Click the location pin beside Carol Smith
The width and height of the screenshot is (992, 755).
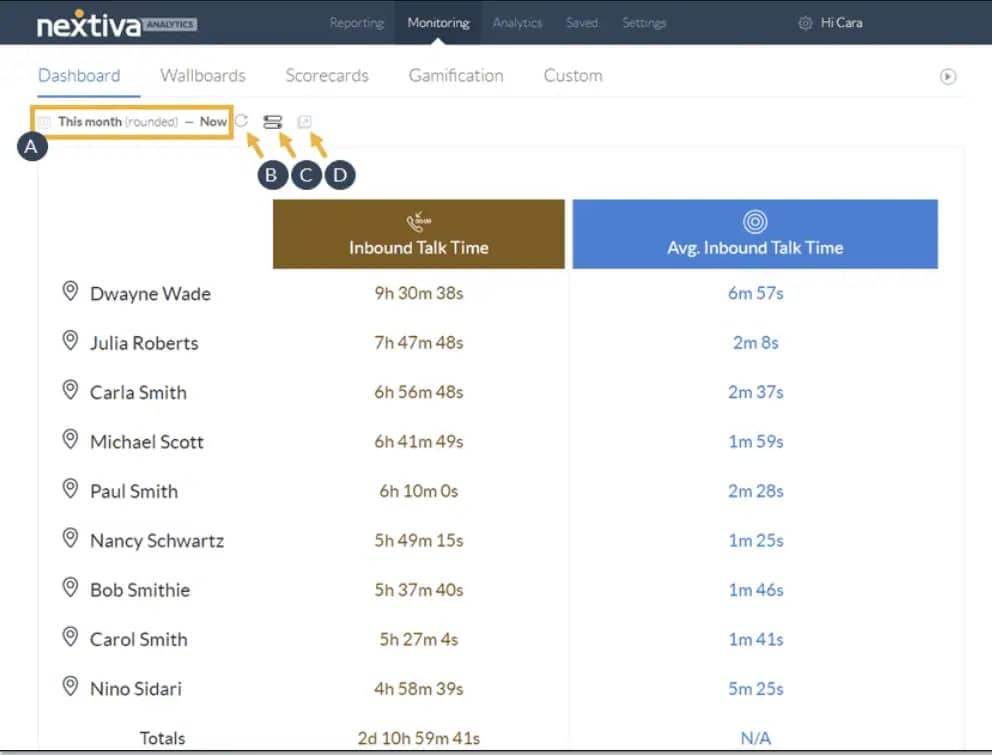tap(70, 637)
